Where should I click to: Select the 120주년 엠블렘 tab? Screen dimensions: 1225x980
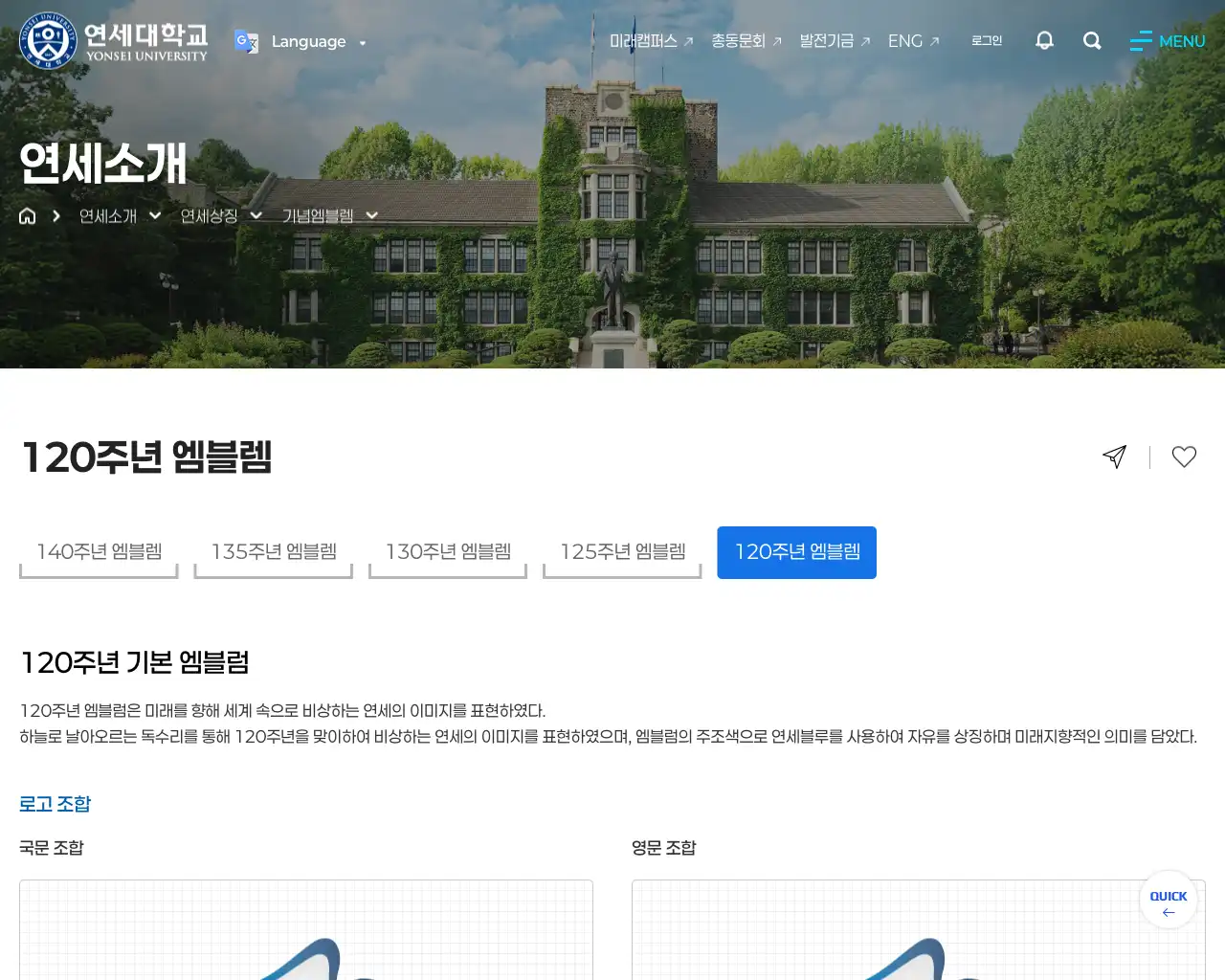(x=797, y=552)
